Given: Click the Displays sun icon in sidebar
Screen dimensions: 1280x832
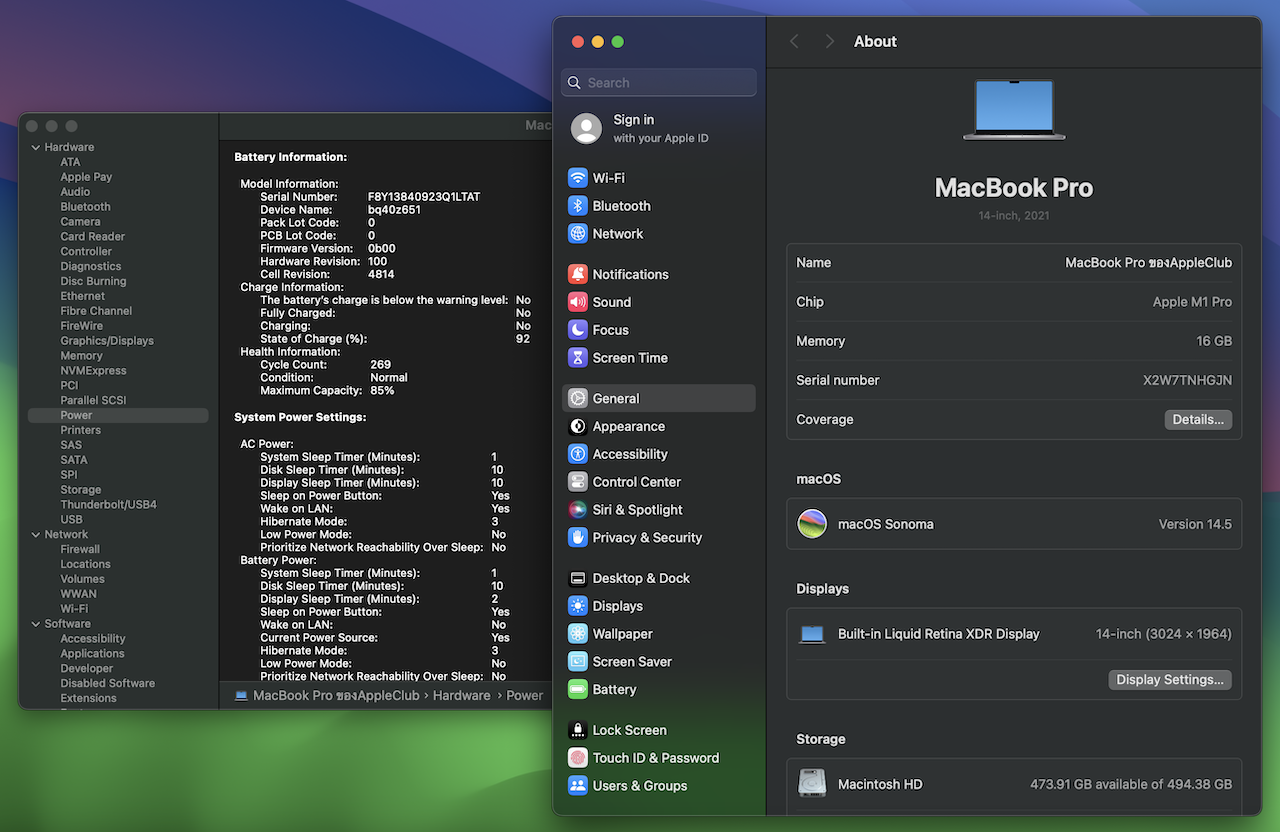Looking at the screenshot, I should coord(578,606).
